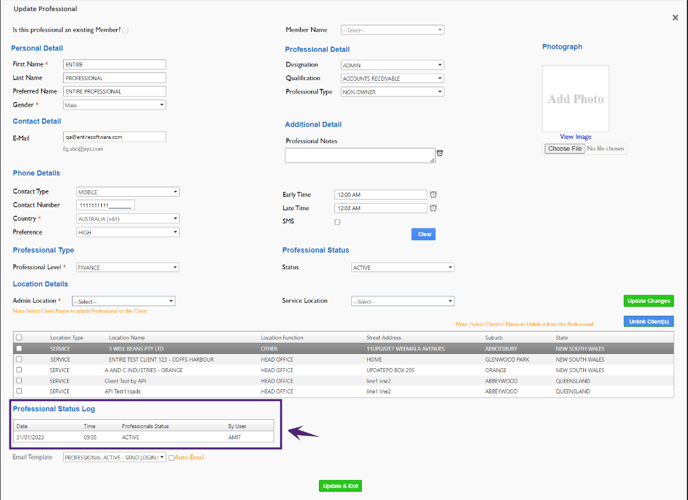Open the Preference HIGH dropdown
Viewport: 688px width, 500px height.
pos(128,232)
